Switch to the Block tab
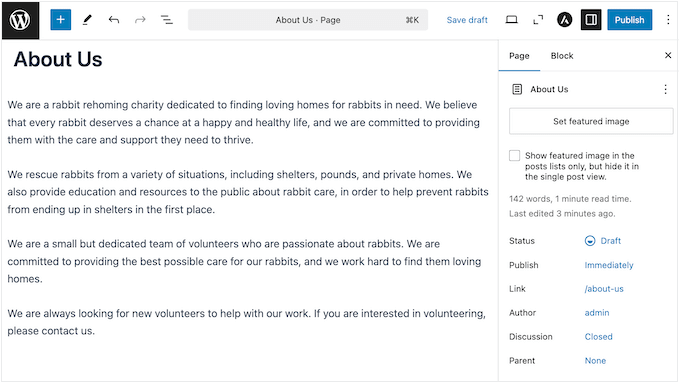680x384 pixels. tap(562, 56)
